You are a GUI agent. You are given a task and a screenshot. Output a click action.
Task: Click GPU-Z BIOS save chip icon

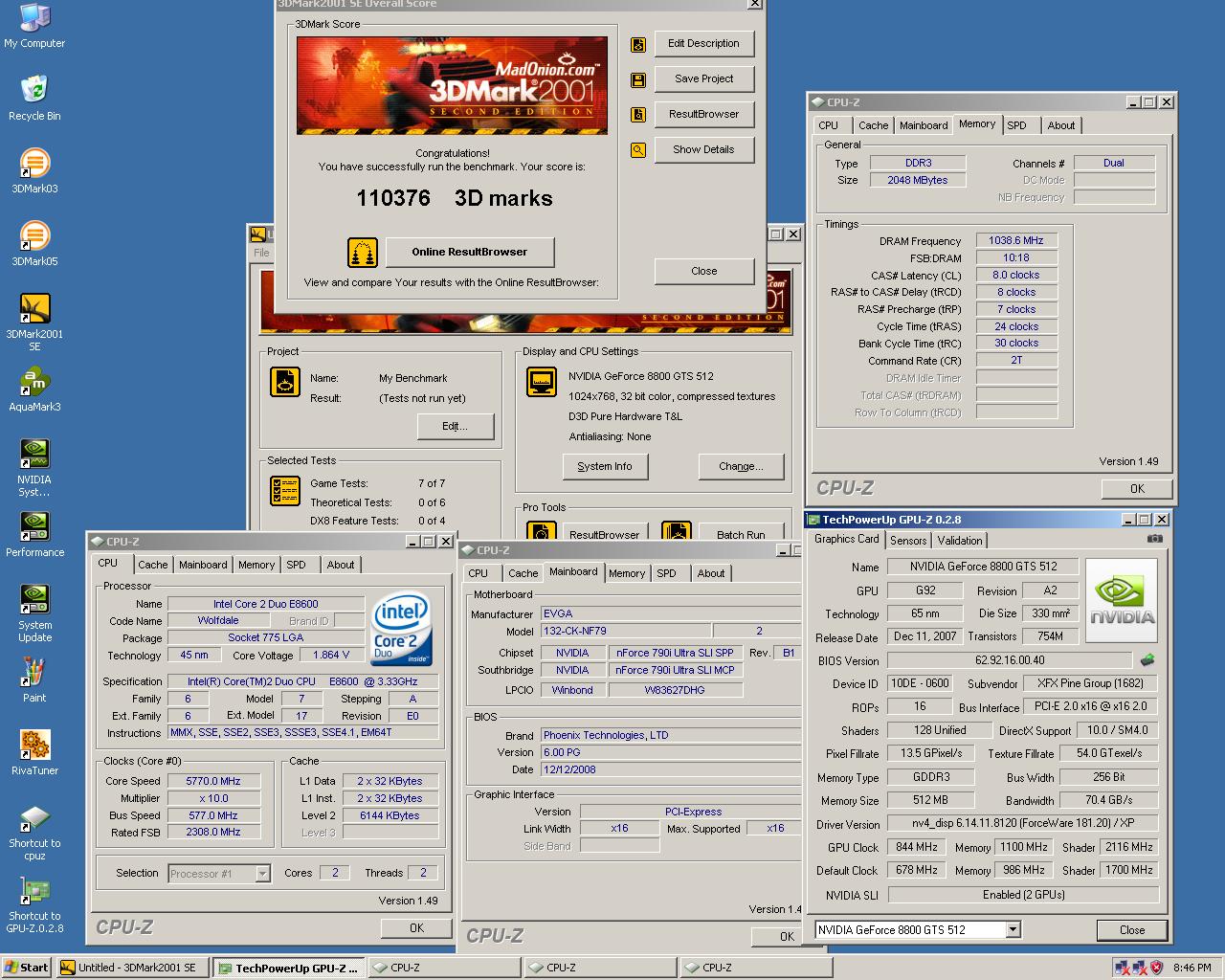pyautogui.click(x=1147, y=659)
